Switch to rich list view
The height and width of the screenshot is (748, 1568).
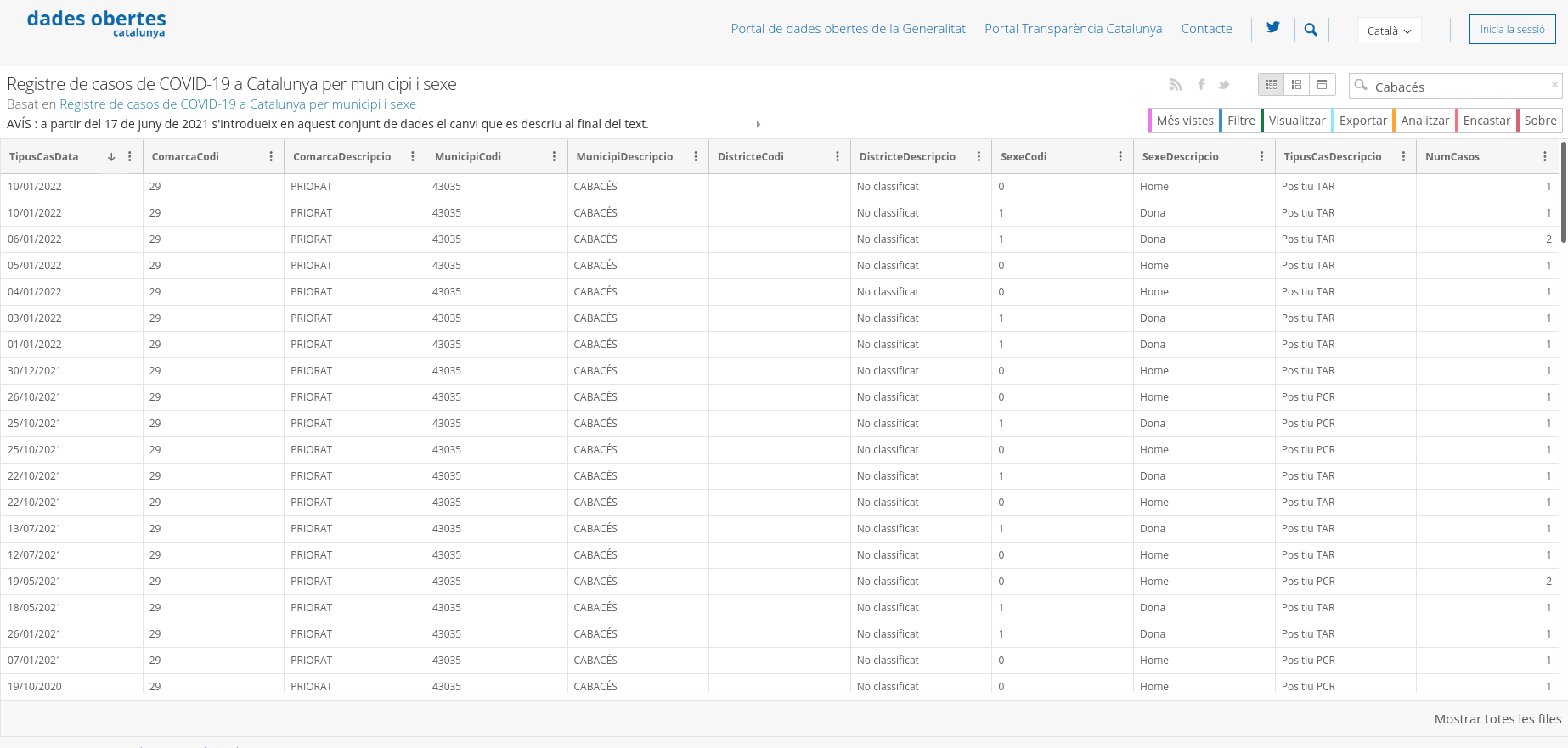click(x=1296, y=85)
